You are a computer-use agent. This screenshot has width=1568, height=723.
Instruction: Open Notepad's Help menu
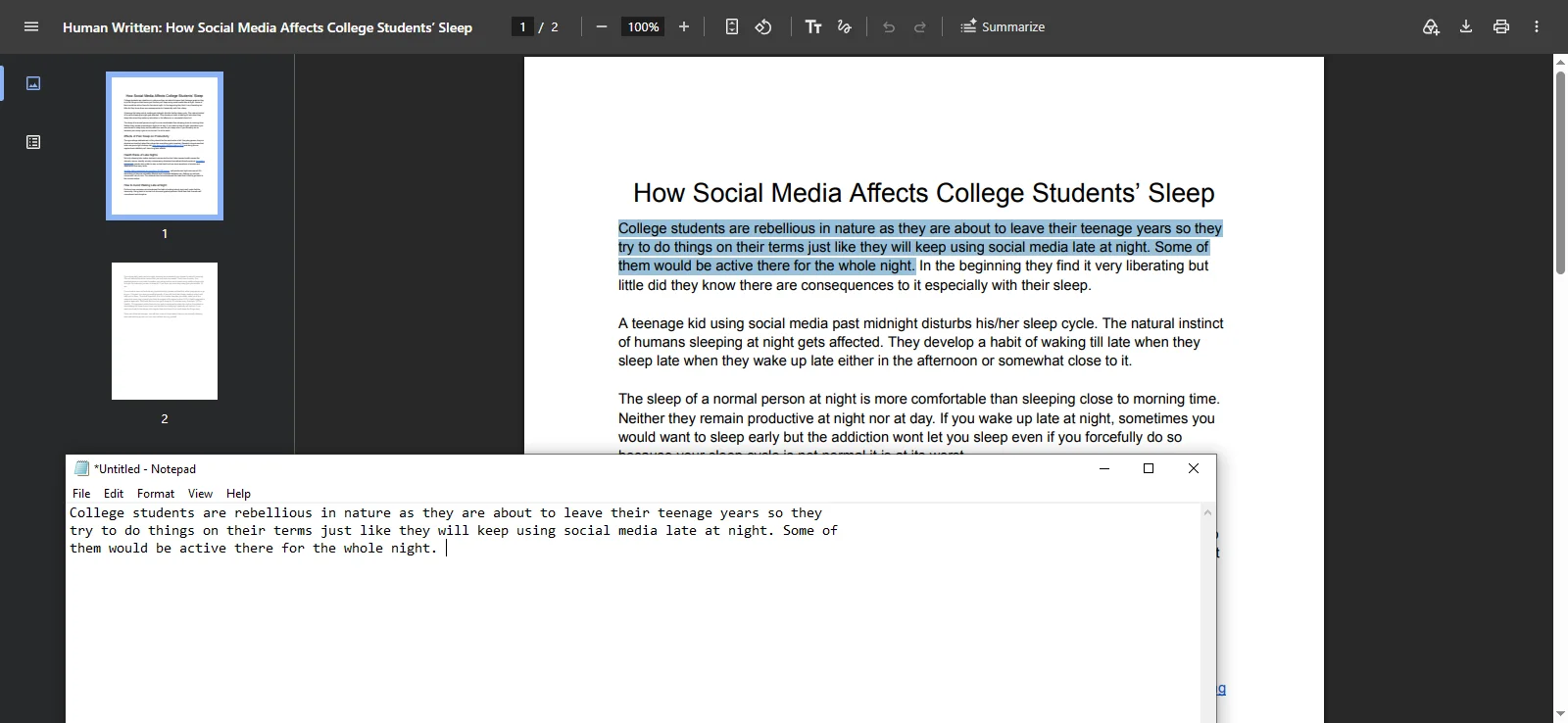(x=238, y=494)
